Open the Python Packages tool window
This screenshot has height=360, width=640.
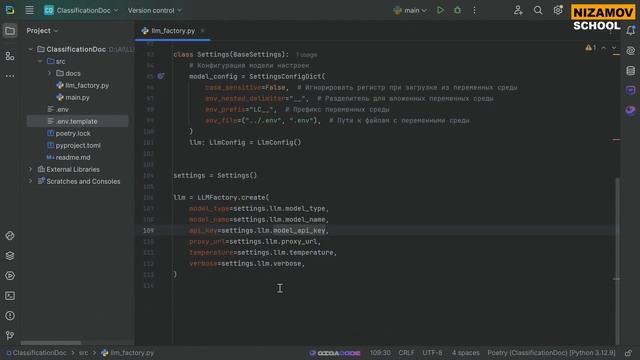pos(10,236)
